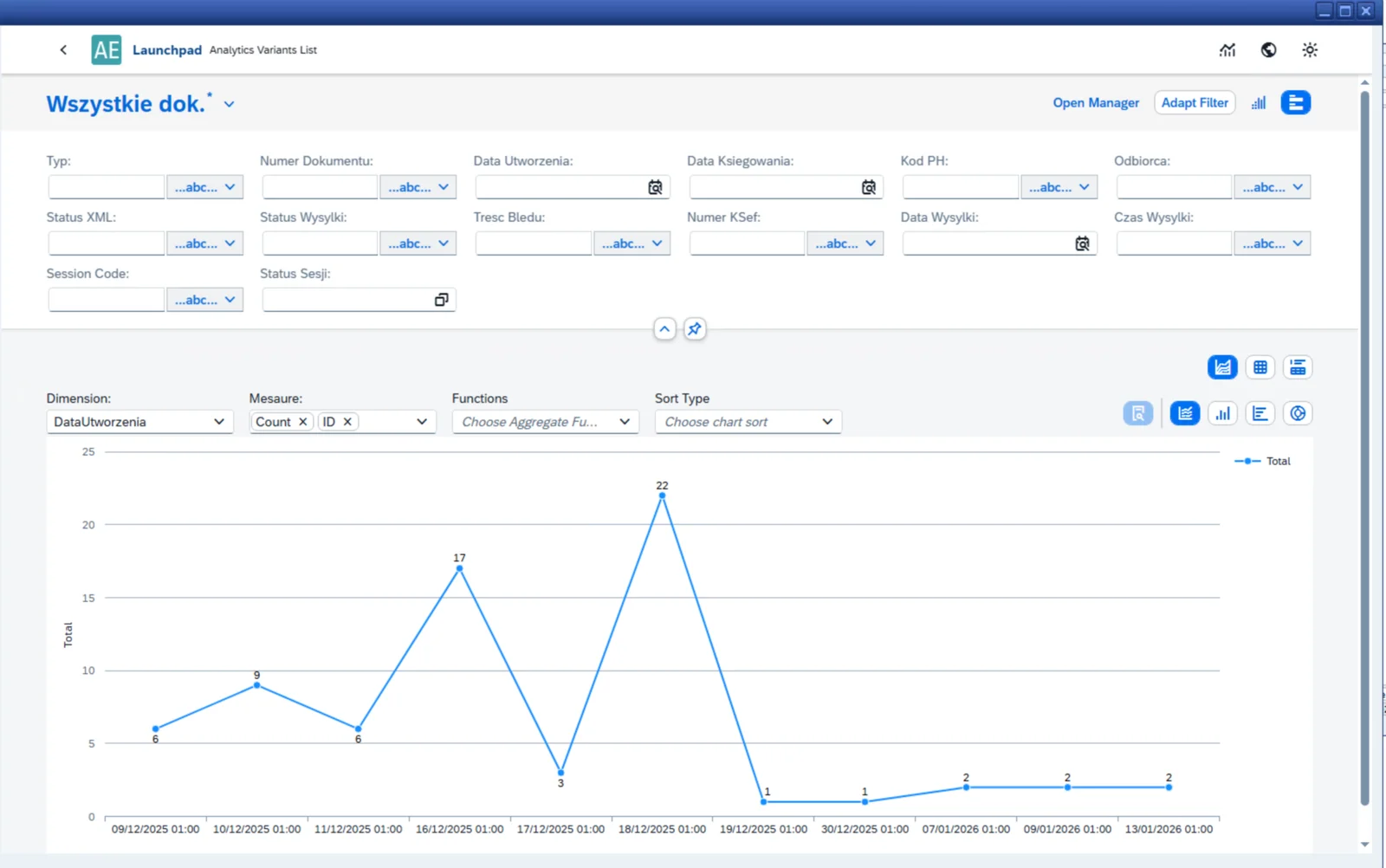Switch to combined chart and table view
Screen dimensions: 1386x868
click(1298, 367)
